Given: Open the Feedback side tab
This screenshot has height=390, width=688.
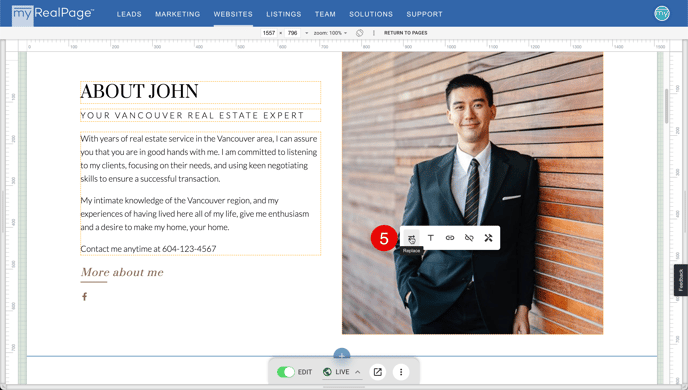Looking at the screenshot, I should click(x=681, y=280).
